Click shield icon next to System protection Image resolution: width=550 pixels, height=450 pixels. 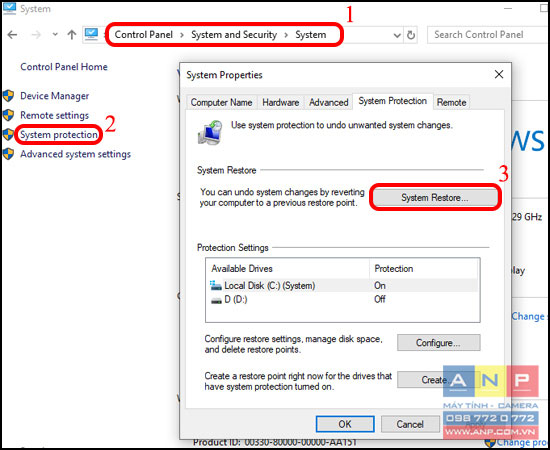click(8, 135)
